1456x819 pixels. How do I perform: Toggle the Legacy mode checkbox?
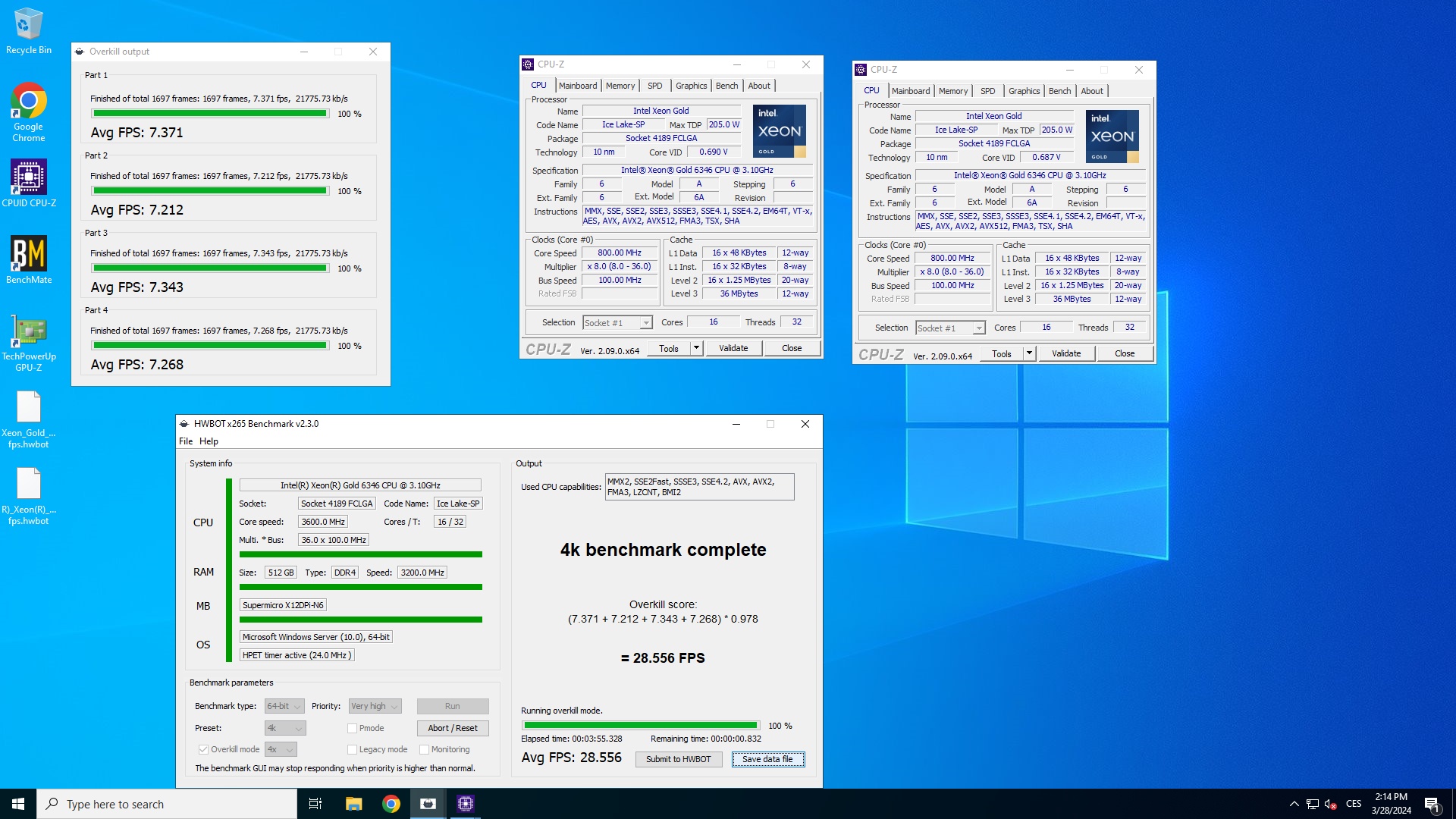tap(352, 749)
